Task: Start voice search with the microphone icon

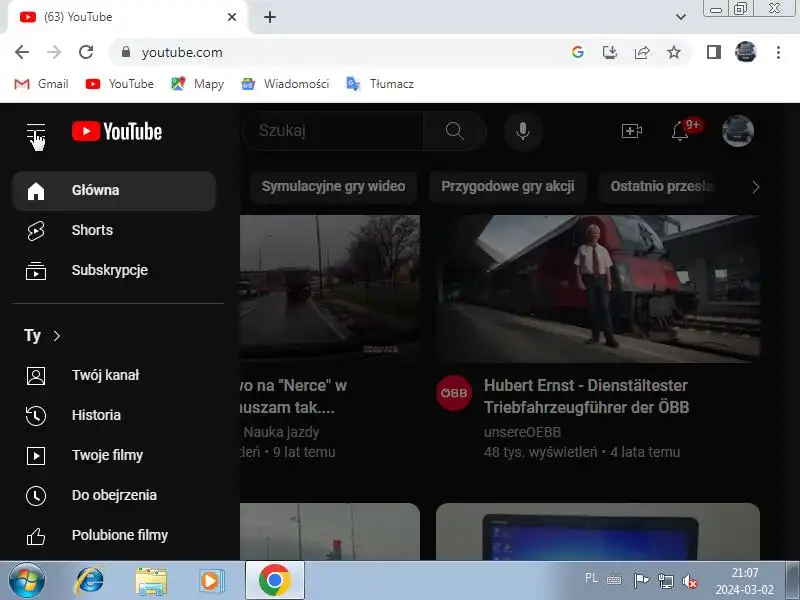Action: pos(522,131)
